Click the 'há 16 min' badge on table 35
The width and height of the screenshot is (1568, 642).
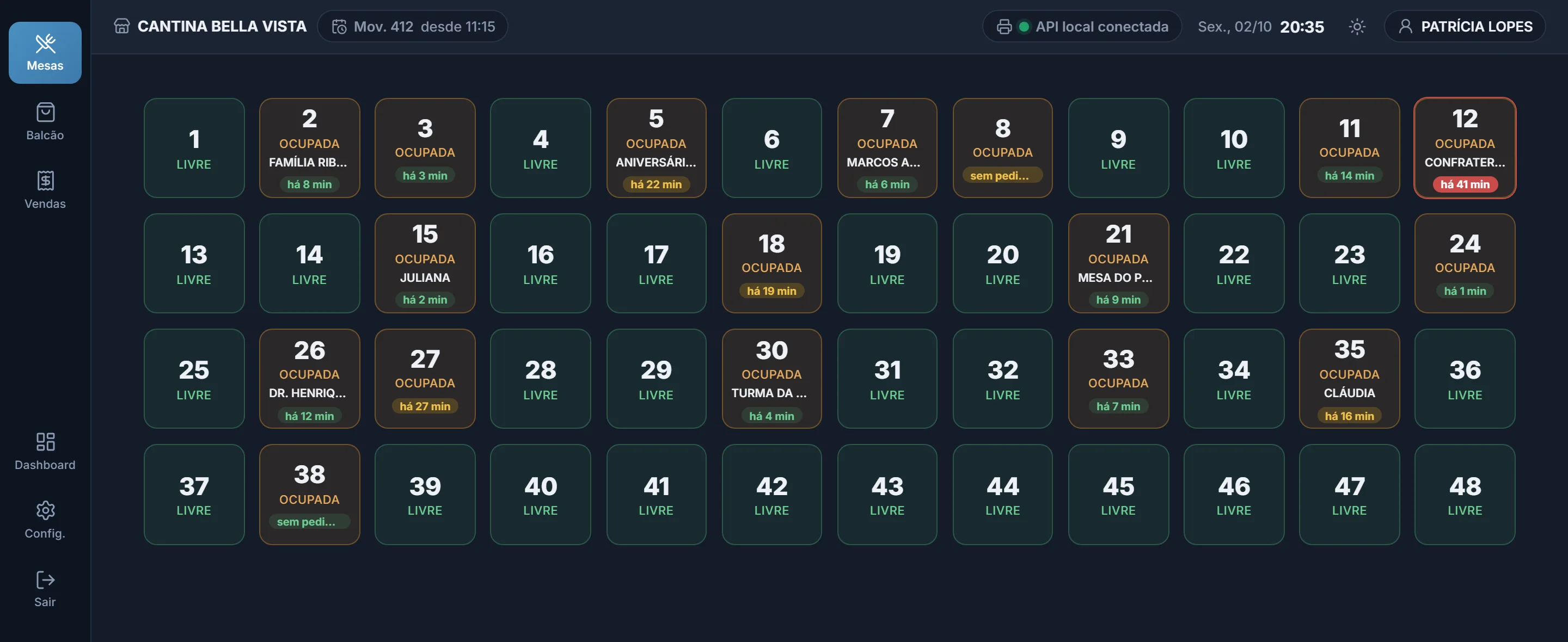(1349, 416)
